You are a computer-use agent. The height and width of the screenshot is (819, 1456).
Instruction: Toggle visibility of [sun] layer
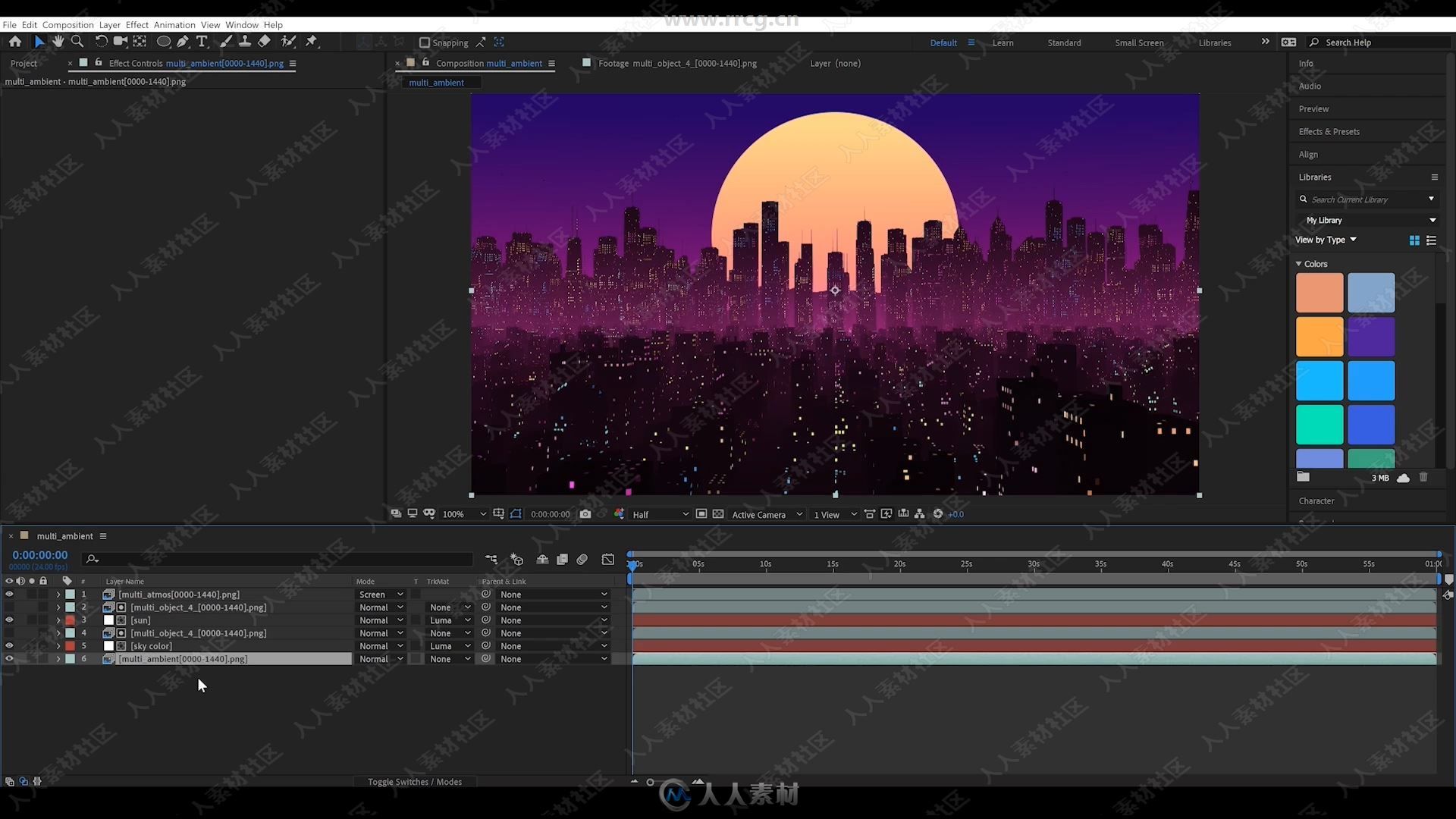click(x=8, y=620)
